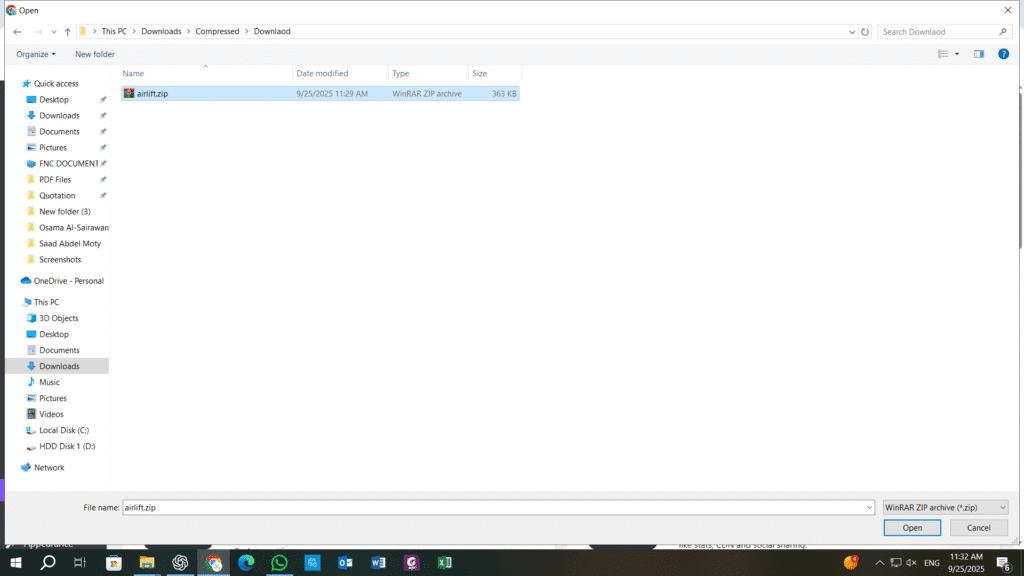This screenshot has width=1024, height=576.
Task: Switch to Chrome on taskbar
Action: [x=214, y=562]
